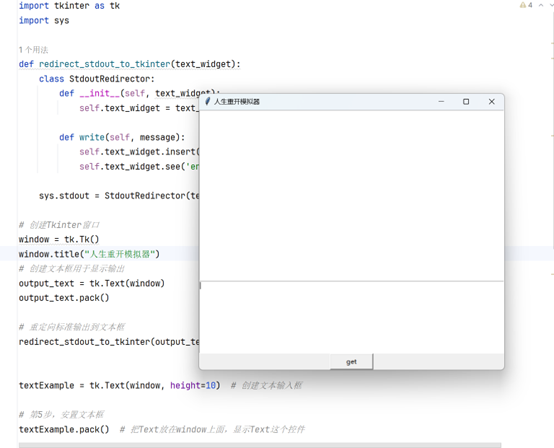This screenshot has width=554, height=448.
Task: Place cursor on the window.title line
Action: [x=89, y=254]
